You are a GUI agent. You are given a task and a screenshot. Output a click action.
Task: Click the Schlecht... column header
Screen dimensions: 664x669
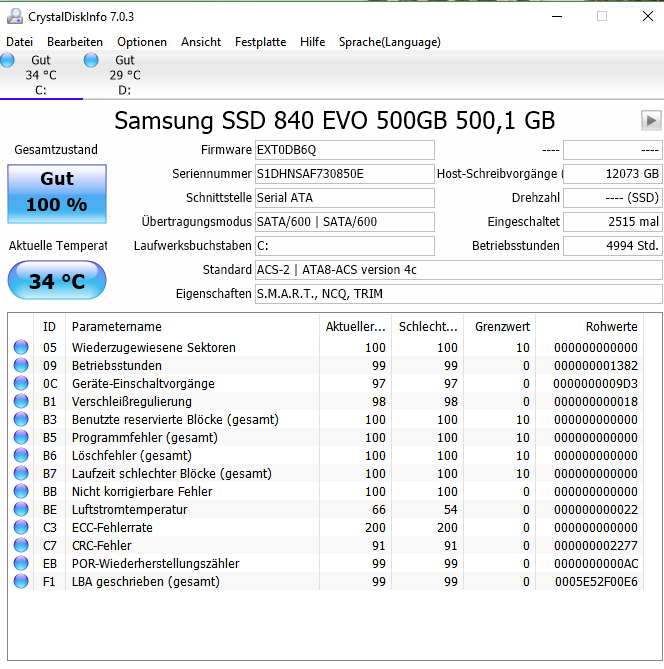(428, 326)
